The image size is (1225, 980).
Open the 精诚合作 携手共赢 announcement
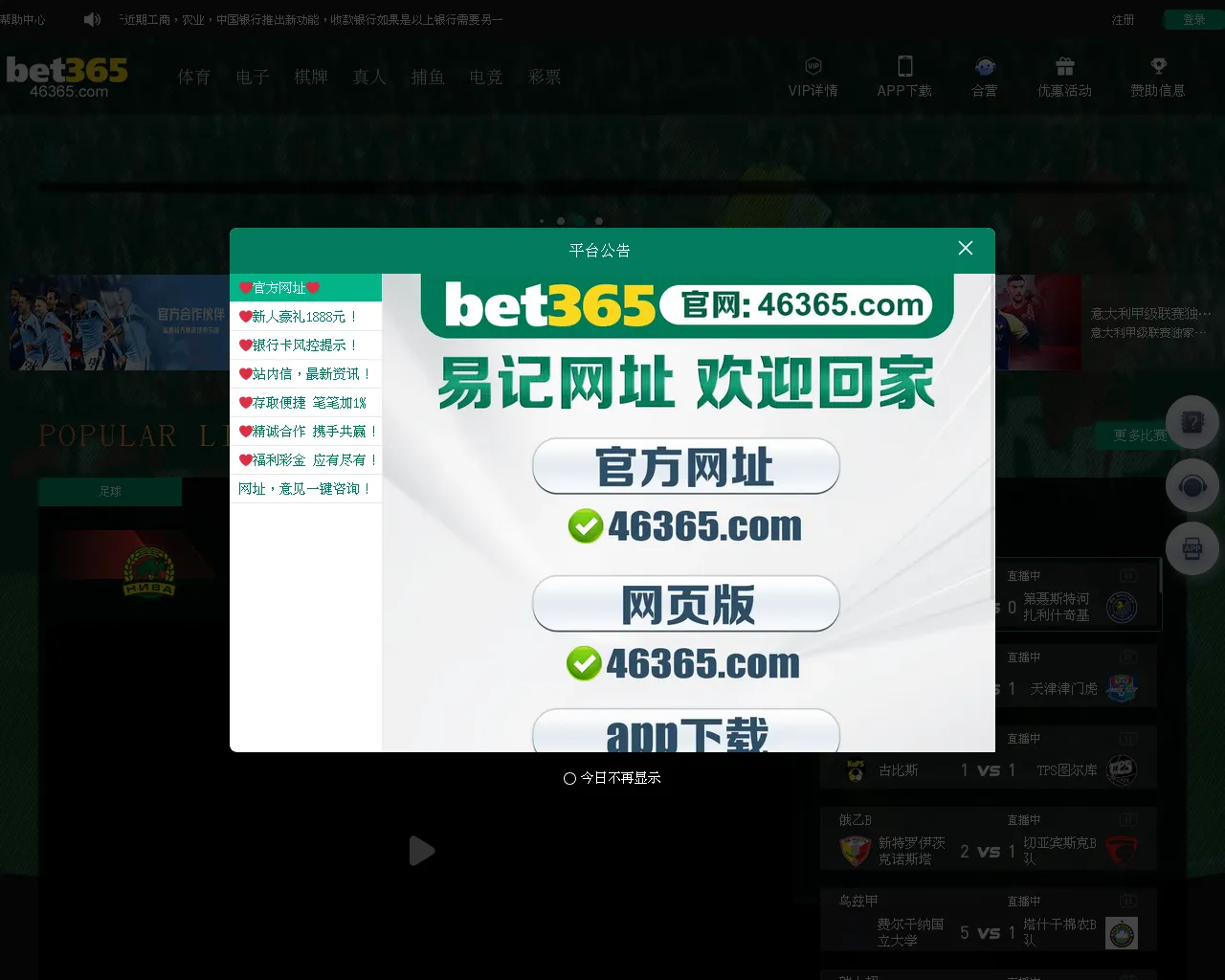305,431
